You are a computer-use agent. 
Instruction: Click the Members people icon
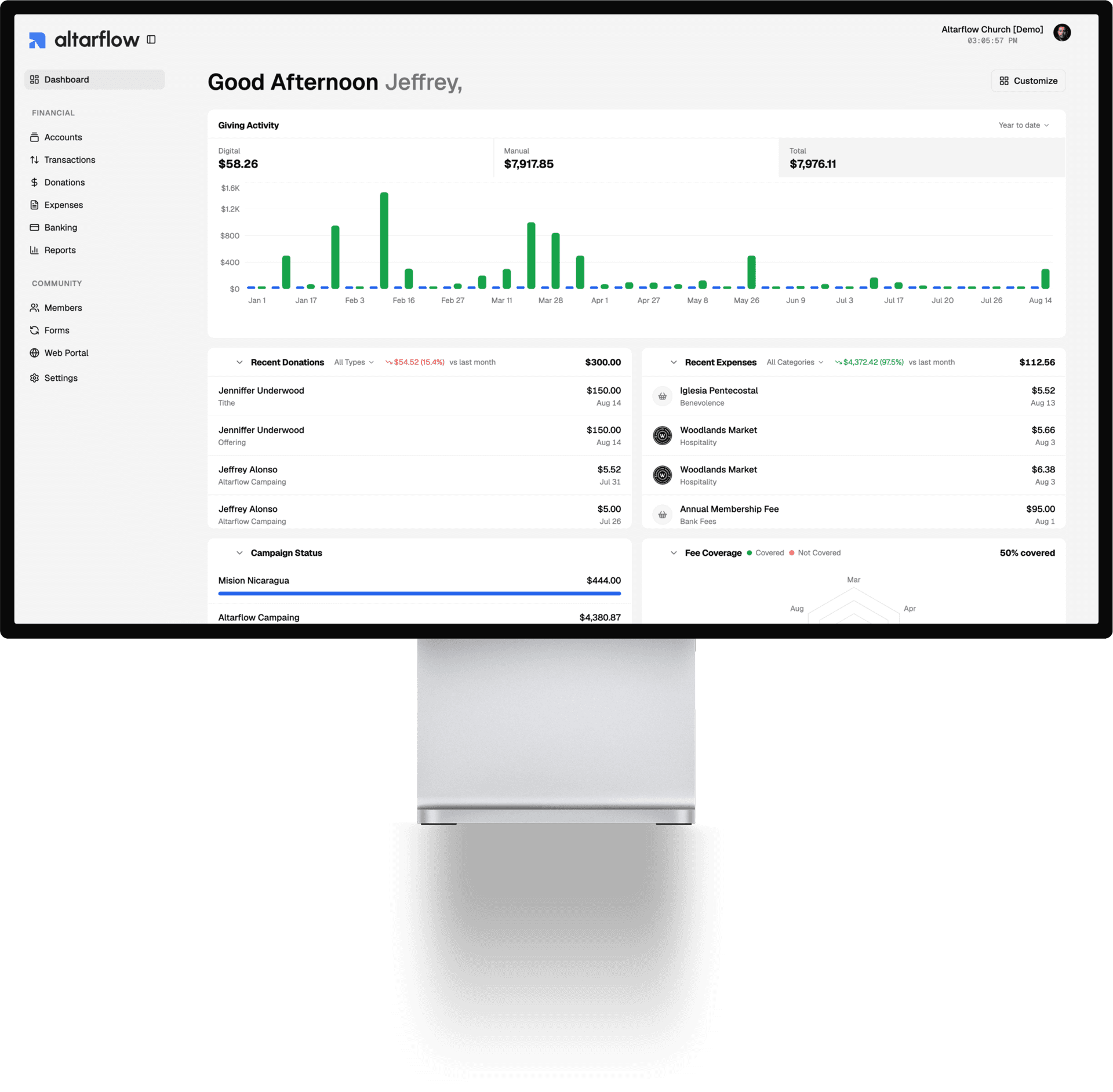[34, 308]
